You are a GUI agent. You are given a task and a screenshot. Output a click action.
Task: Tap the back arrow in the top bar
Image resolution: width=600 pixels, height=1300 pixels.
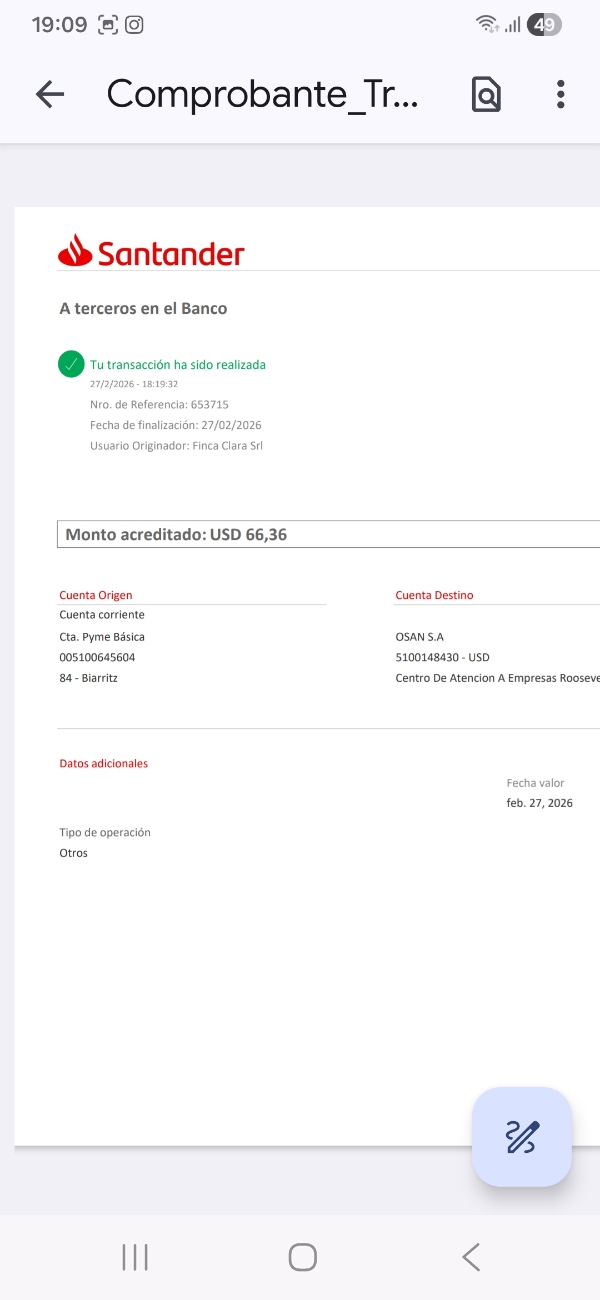pyautogui.click(x=49, y=95)
